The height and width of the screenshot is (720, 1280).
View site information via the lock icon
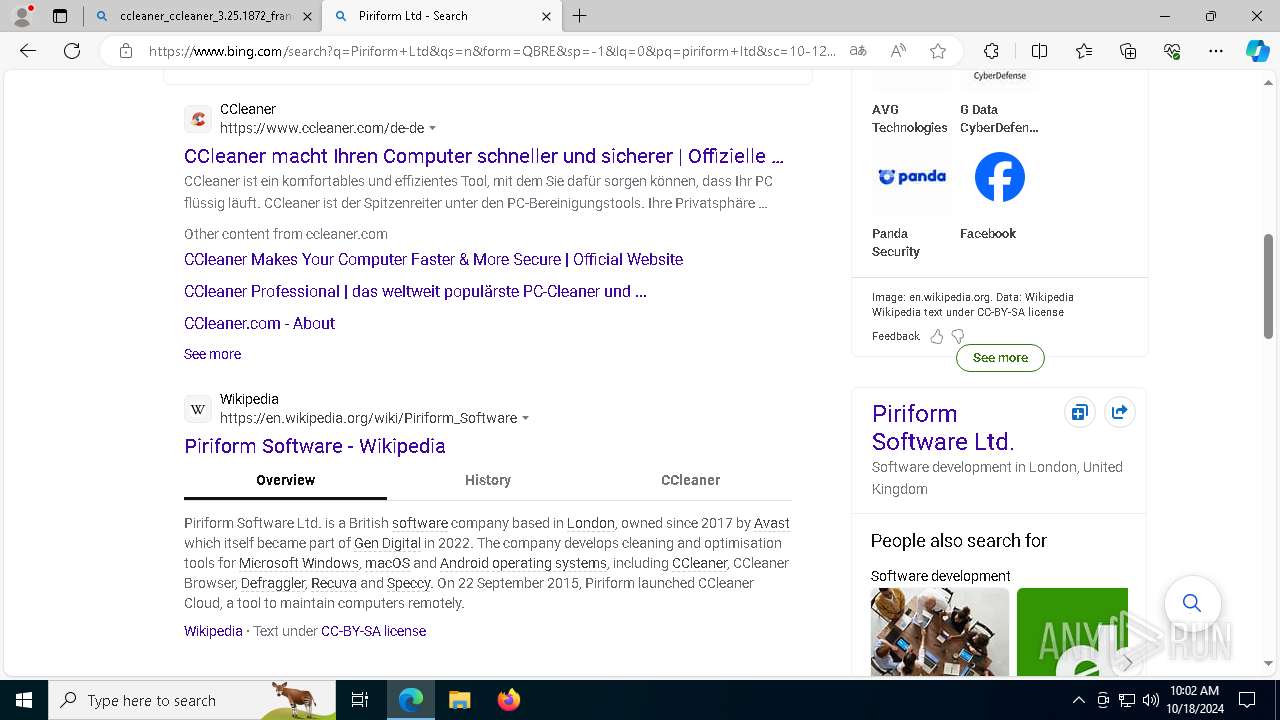click(x=126, y=51)
